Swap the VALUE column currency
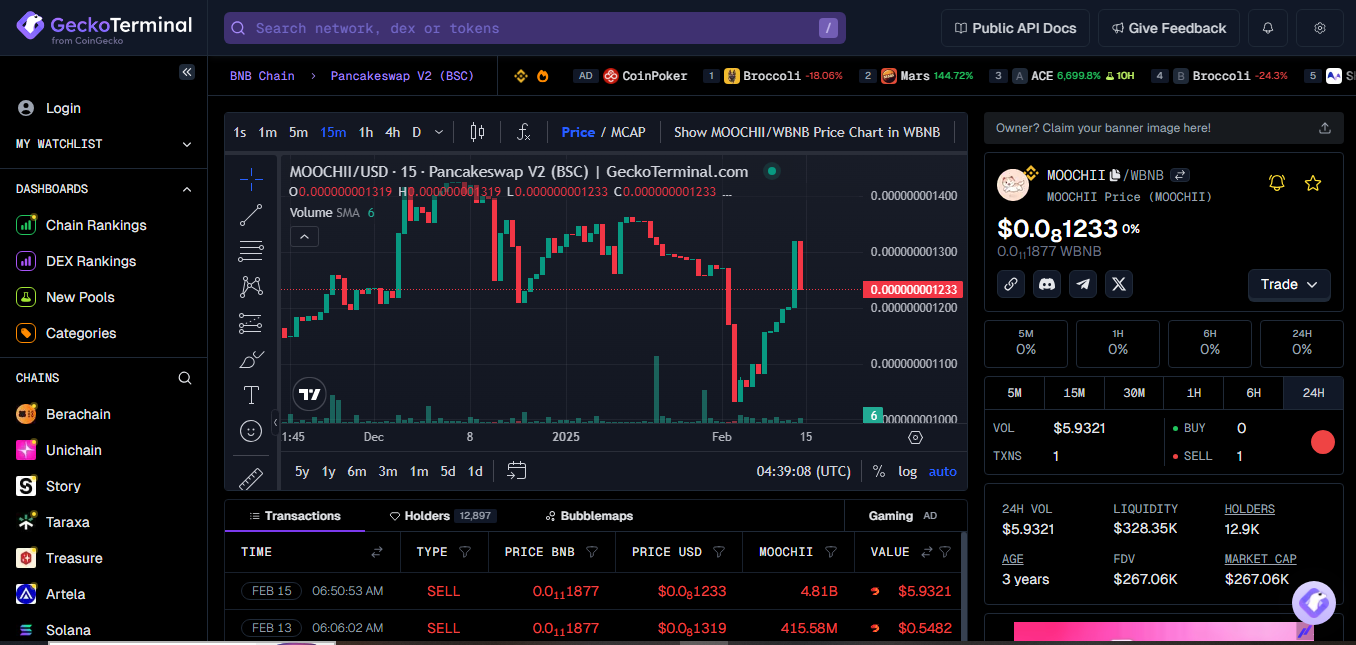 point(927,552)
